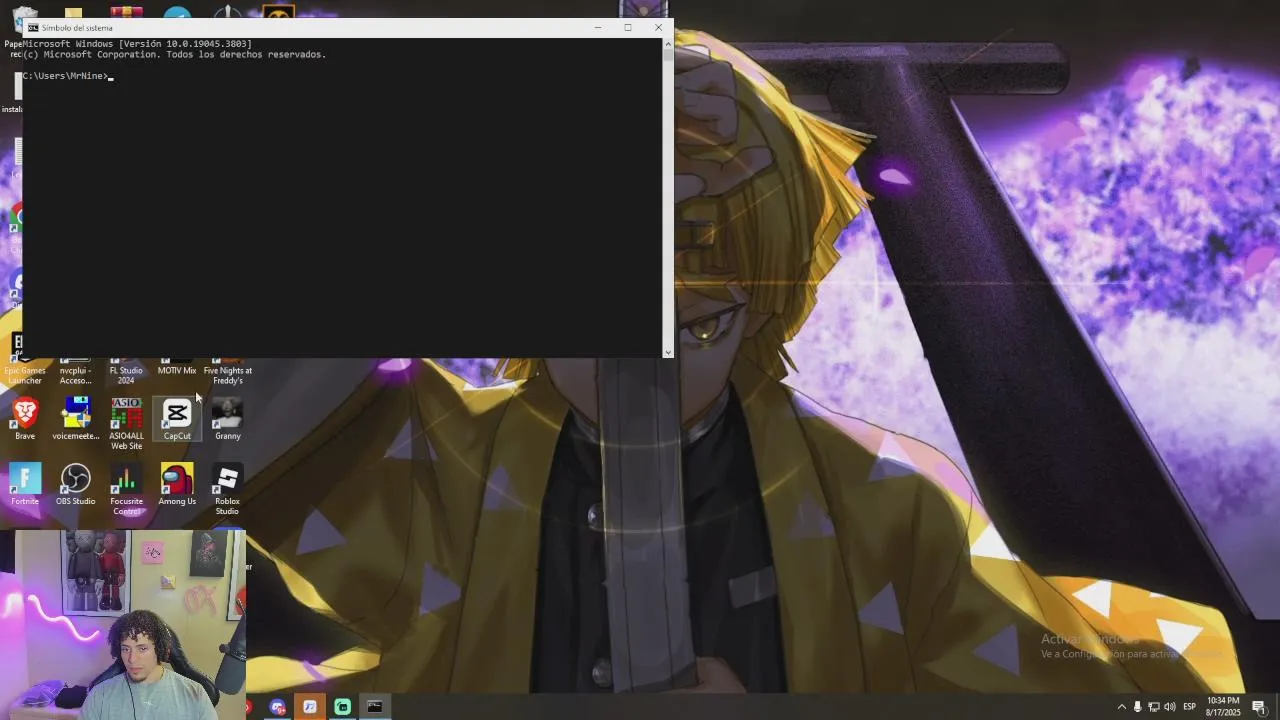
Task: Open the green app taskbar icon
Action: [342, 706]
